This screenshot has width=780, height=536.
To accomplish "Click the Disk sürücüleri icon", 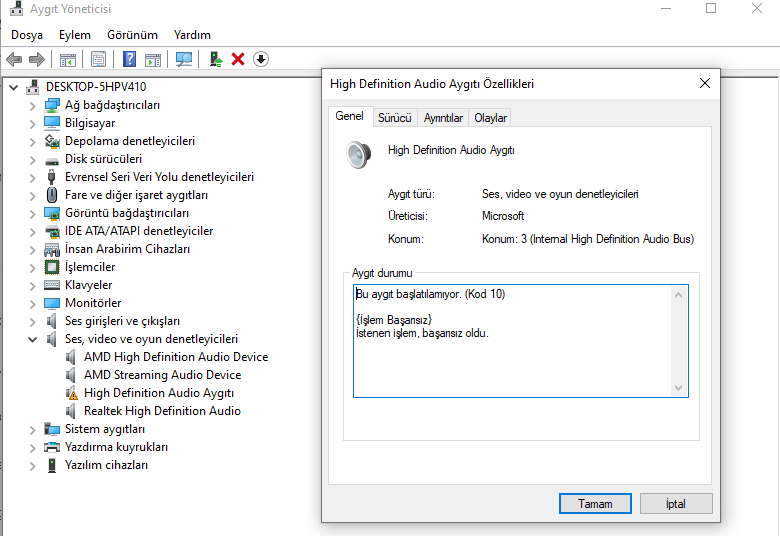I will (52, 160).
